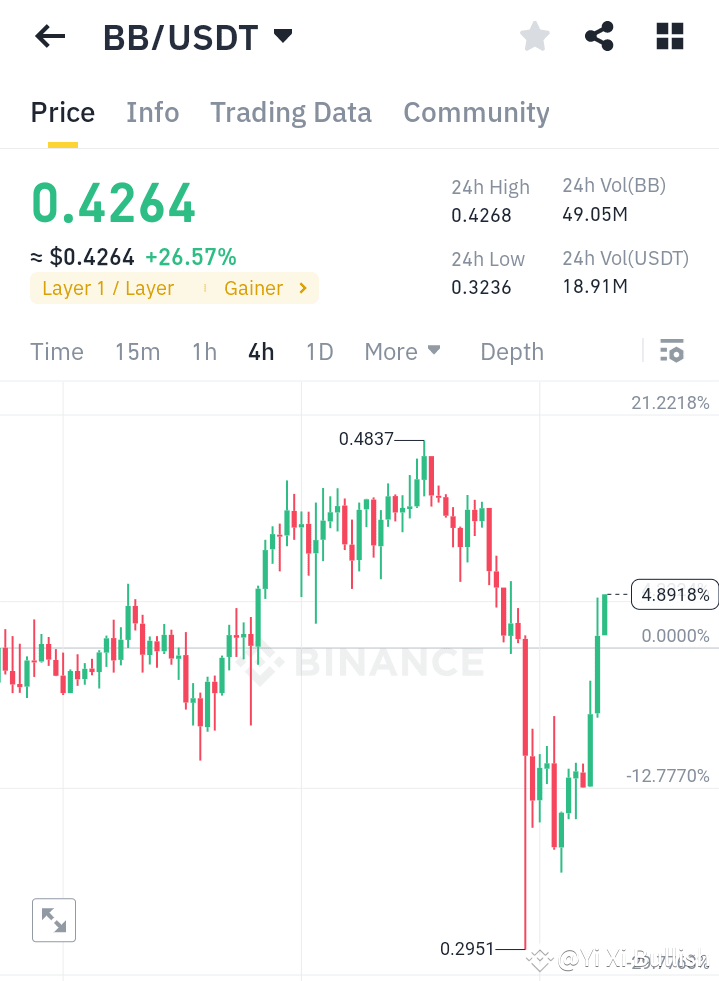Open chart indicator settings icon

pyautogui.click(x=672, y=351)
